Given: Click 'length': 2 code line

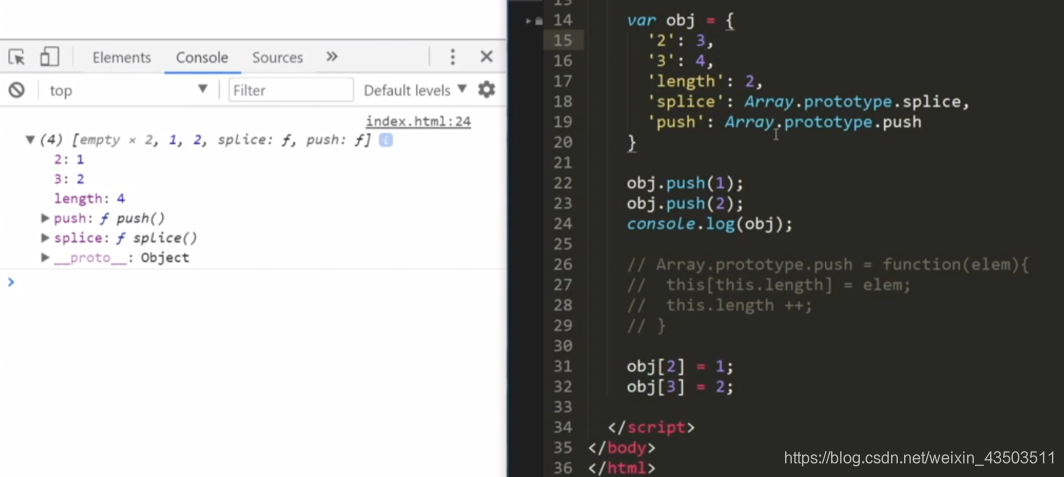Looking at the screenshot, I should pos(706,81).
